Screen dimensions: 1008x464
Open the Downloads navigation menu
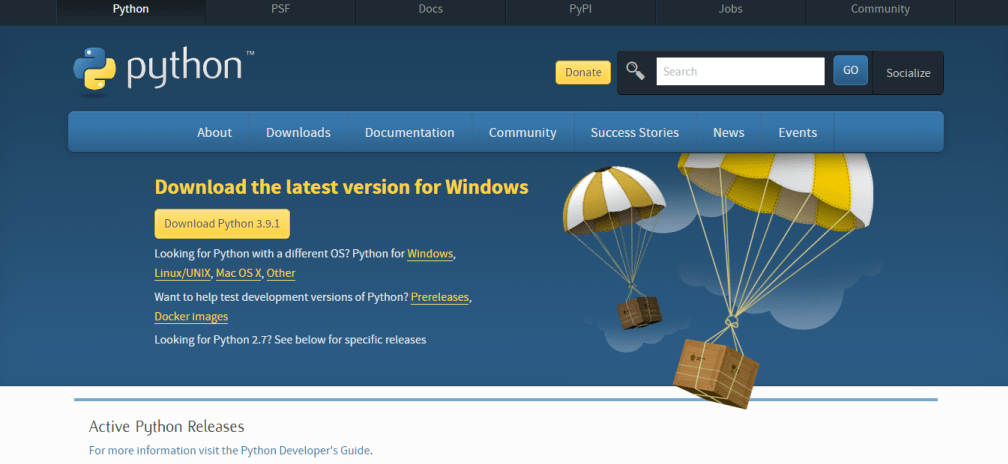point(298,132)
